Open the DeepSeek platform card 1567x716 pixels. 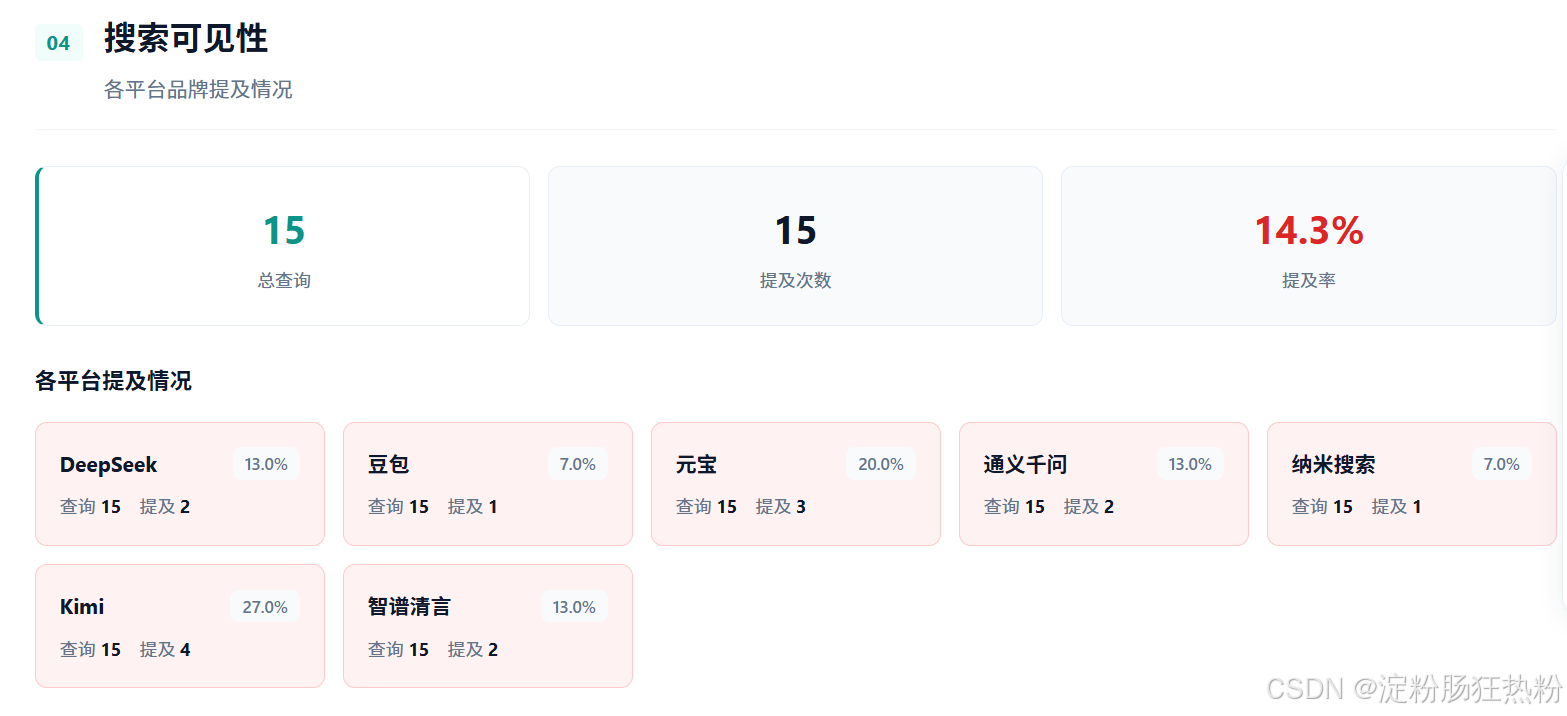coord(180,484)
